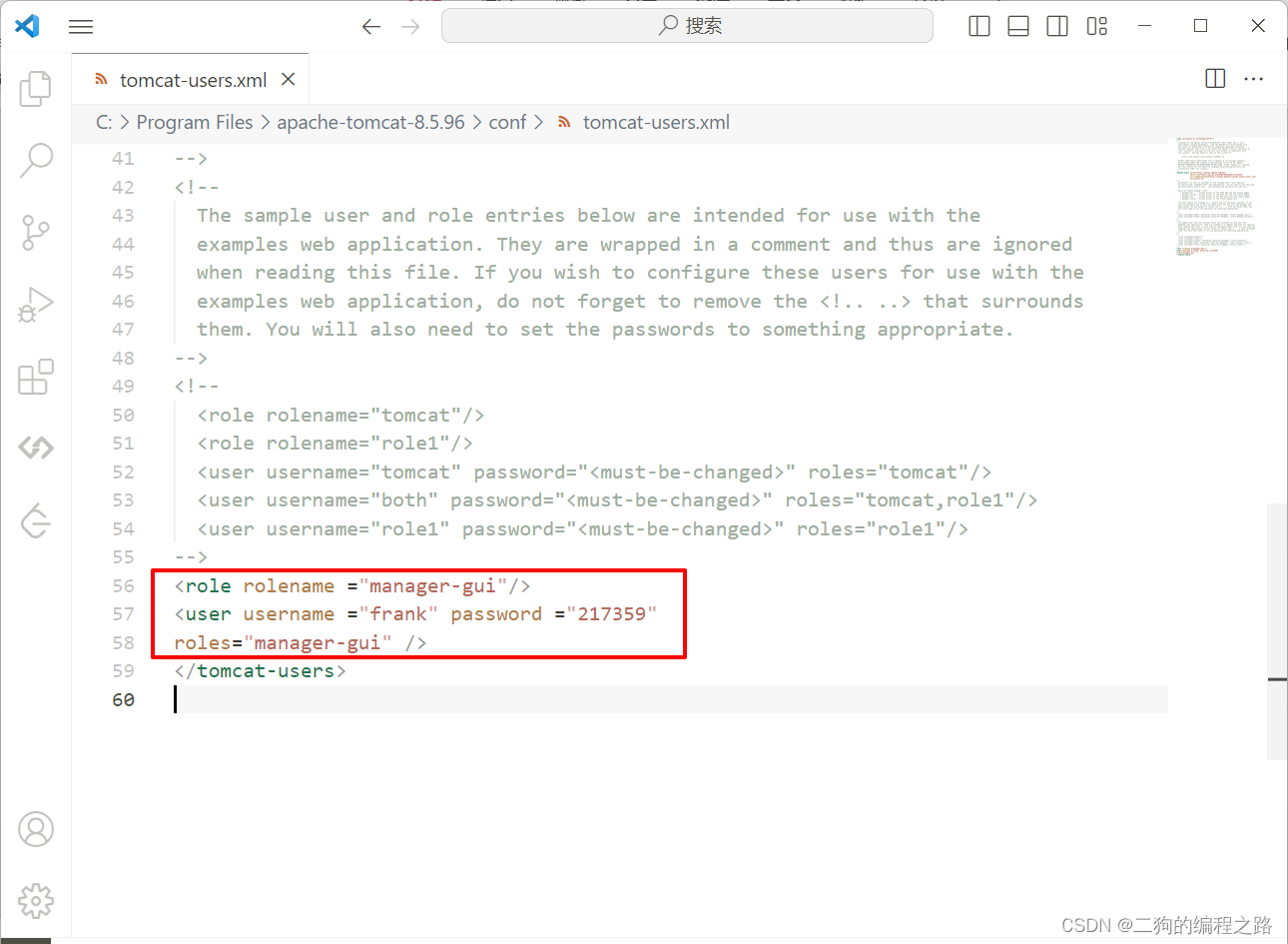Screen dimensions: 1288x944
Task: Open the Run and Debug view
Action: coord(36,305)
